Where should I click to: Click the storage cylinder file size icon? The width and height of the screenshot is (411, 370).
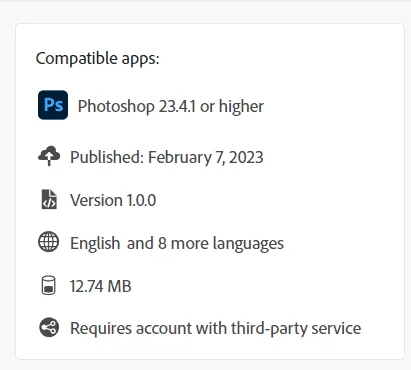click(49, 285)
